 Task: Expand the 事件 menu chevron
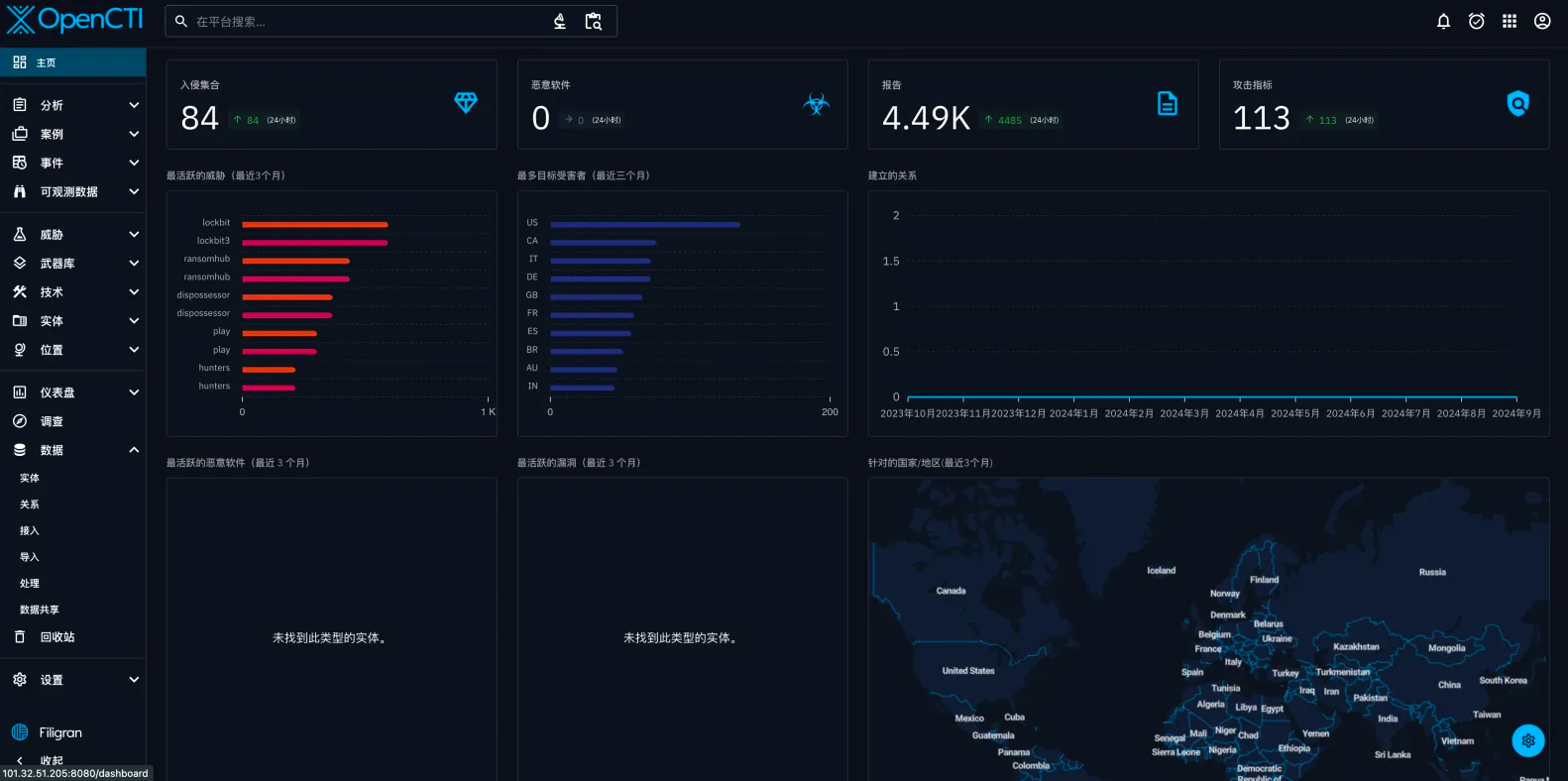coord(134,163)
